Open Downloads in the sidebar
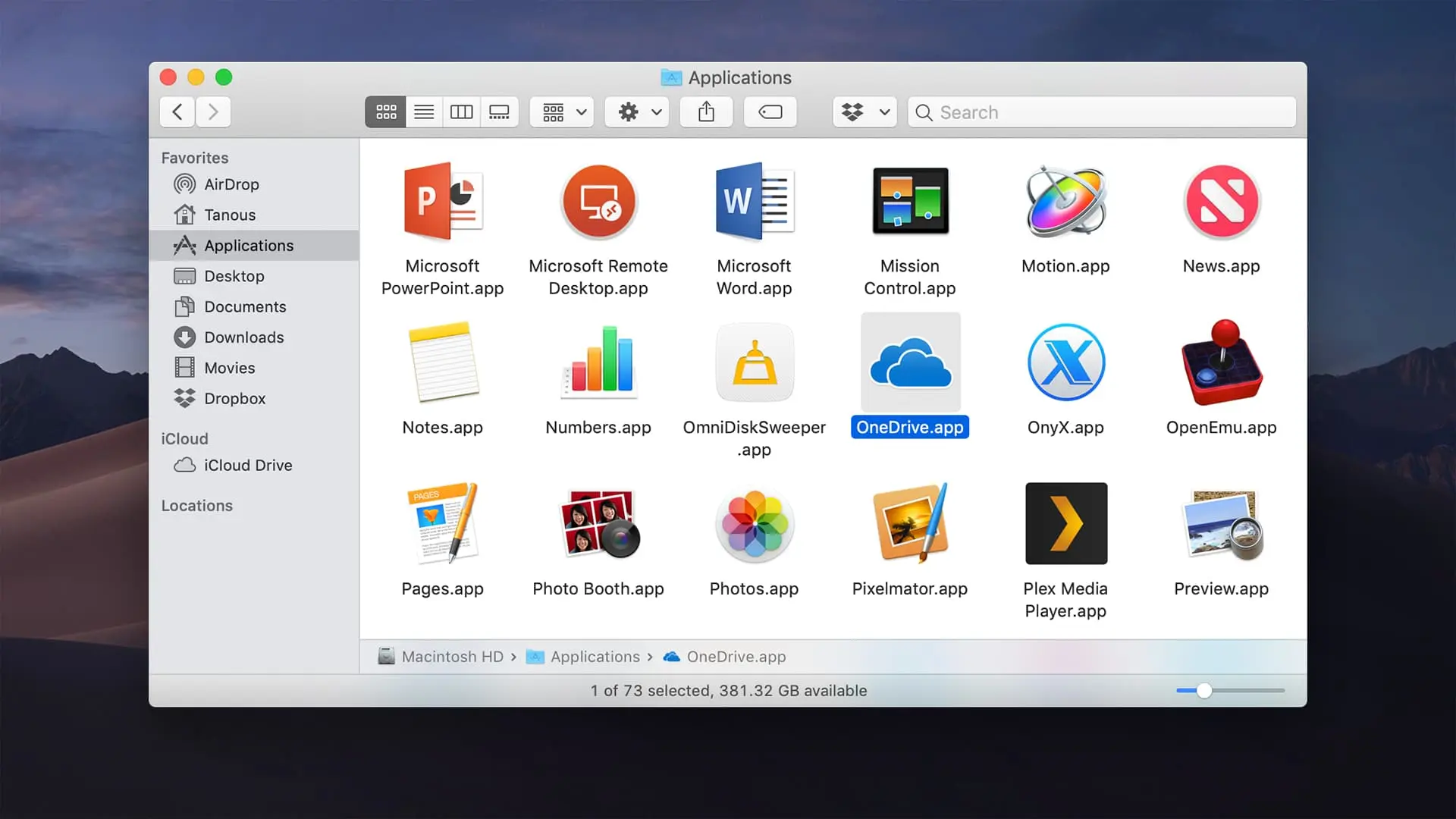This screenshot has height=819, width=1456. pos(243,337)
